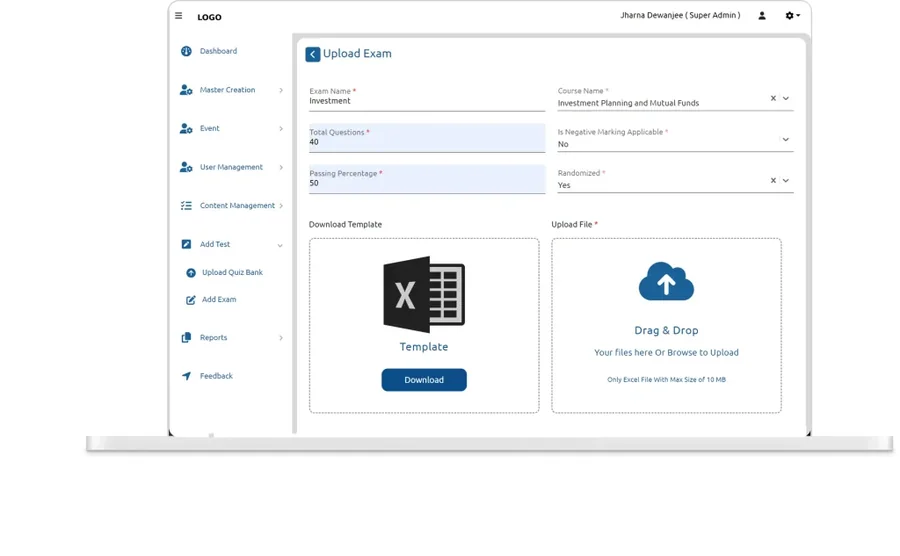
Task: Click the Drag & Drop text
Action: [x=666, y=331]
